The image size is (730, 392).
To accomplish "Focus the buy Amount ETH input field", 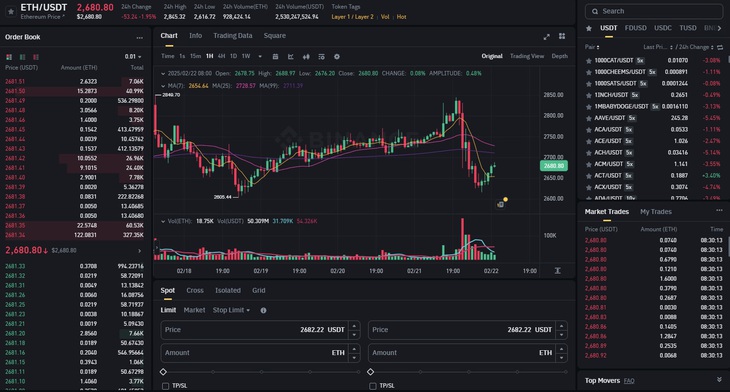I will [260, 353].
